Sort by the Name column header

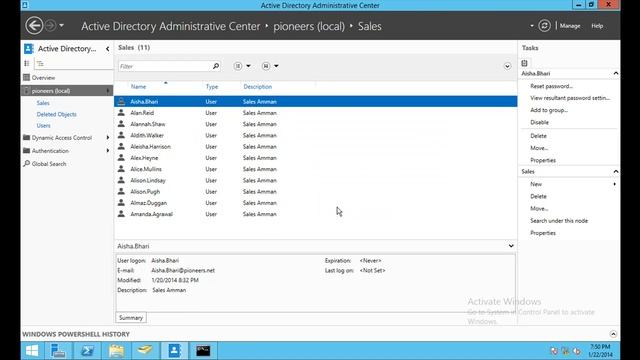point(138,87)
